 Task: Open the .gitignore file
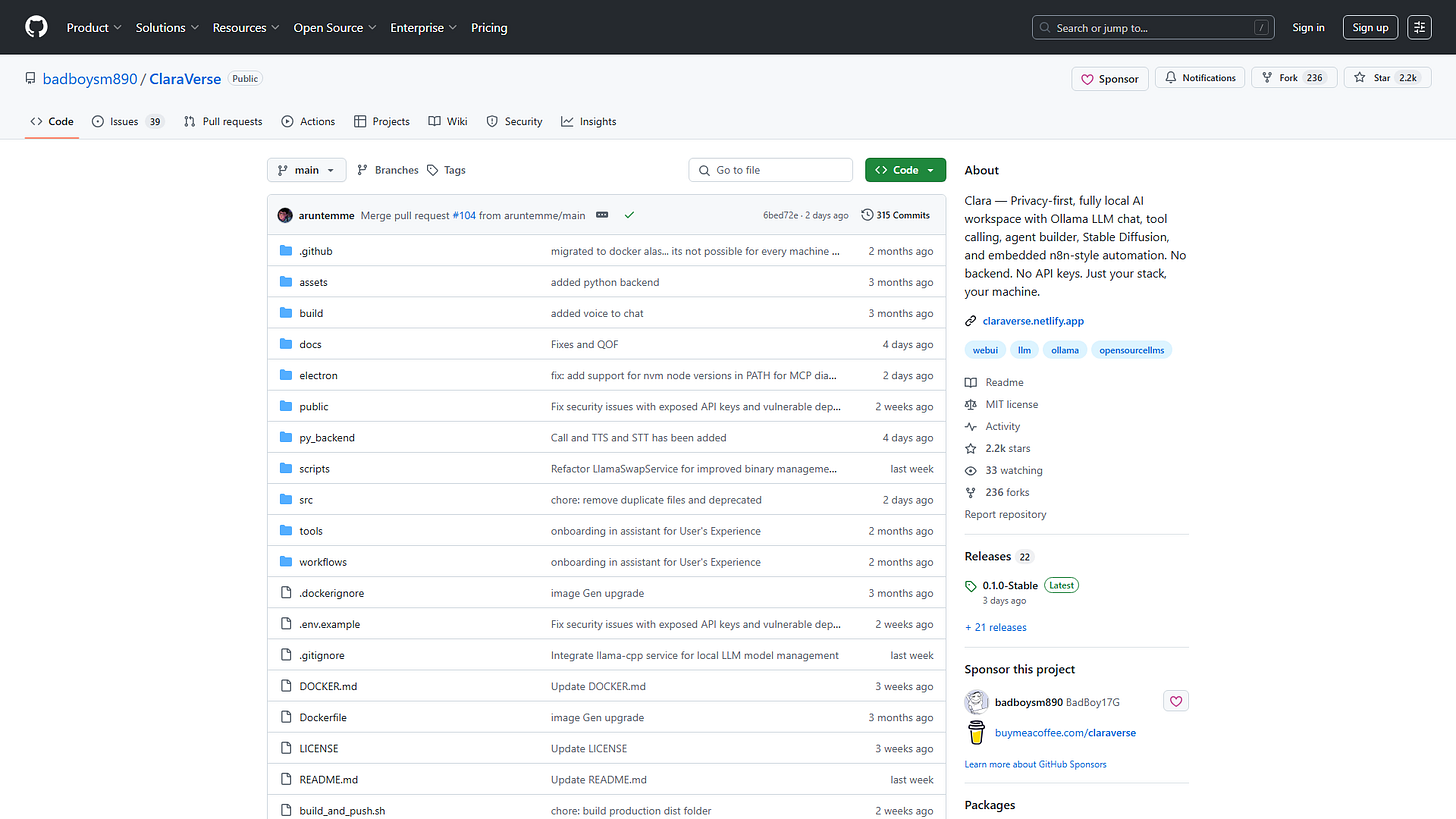tap(321, 655)
